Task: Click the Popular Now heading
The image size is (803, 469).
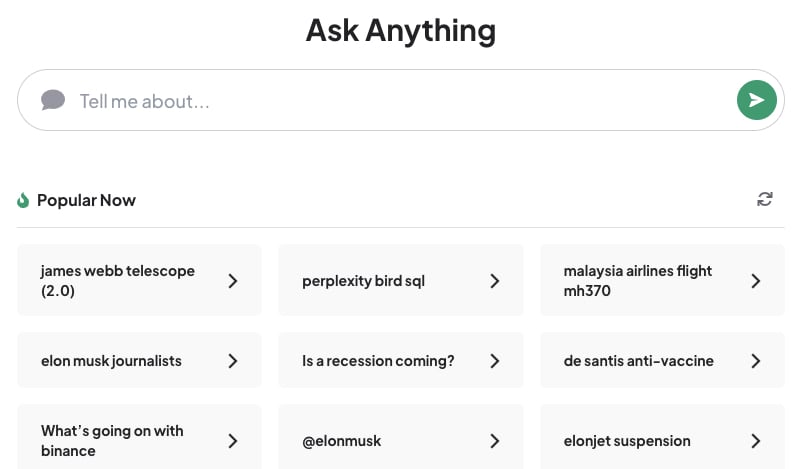Action: click(87, 200)
